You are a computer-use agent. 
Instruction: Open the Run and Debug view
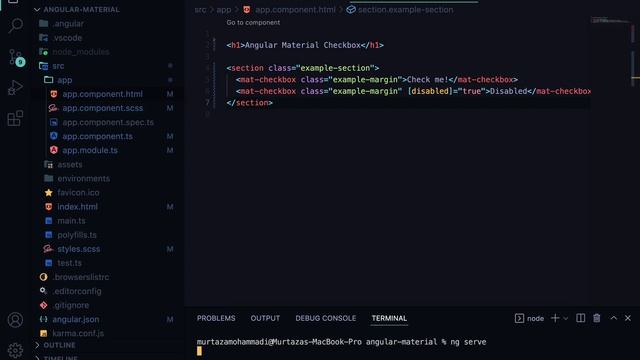coord(16,87)
